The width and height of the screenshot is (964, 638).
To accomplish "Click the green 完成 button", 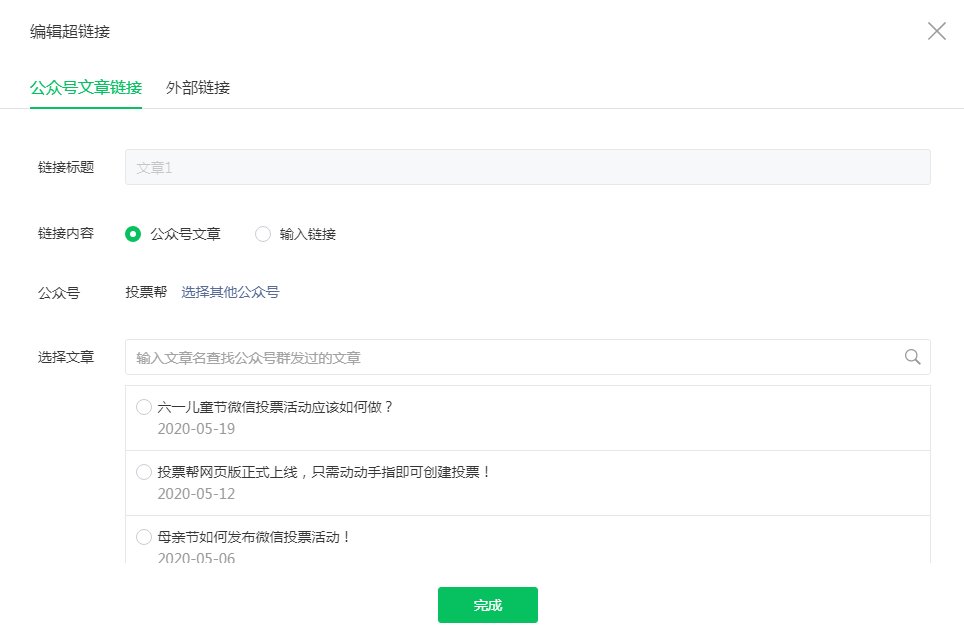I will click(487, 605).
